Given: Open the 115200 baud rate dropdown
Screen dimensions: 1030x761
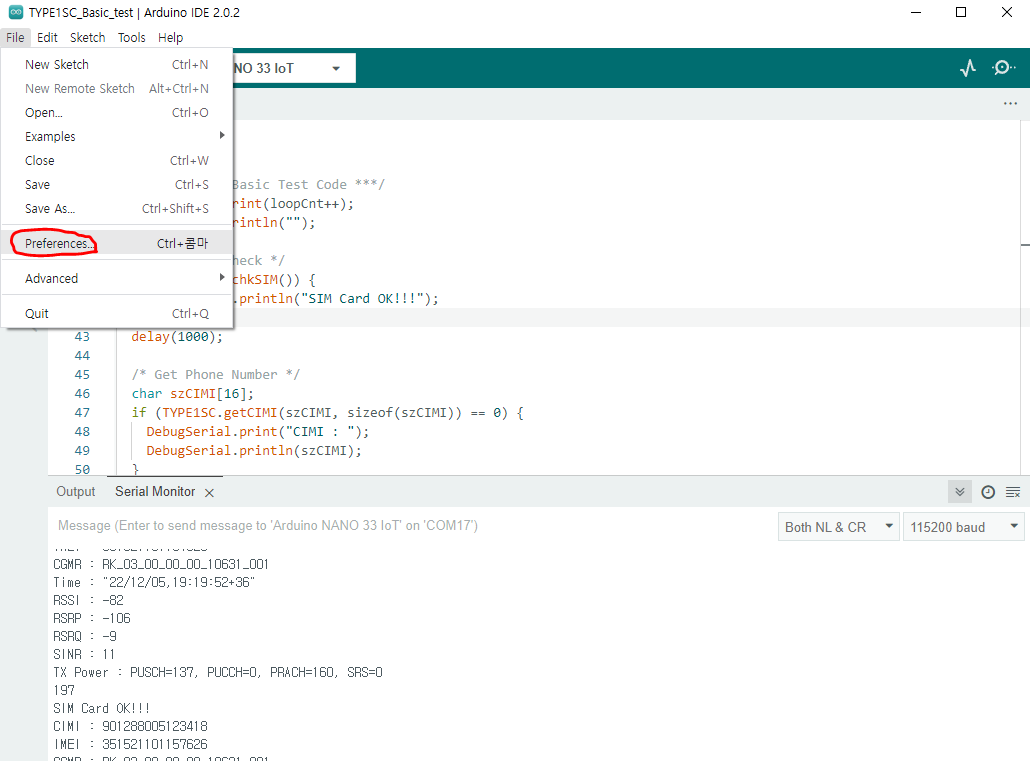Looking at the screenshot, I should (x=964, y=527).
